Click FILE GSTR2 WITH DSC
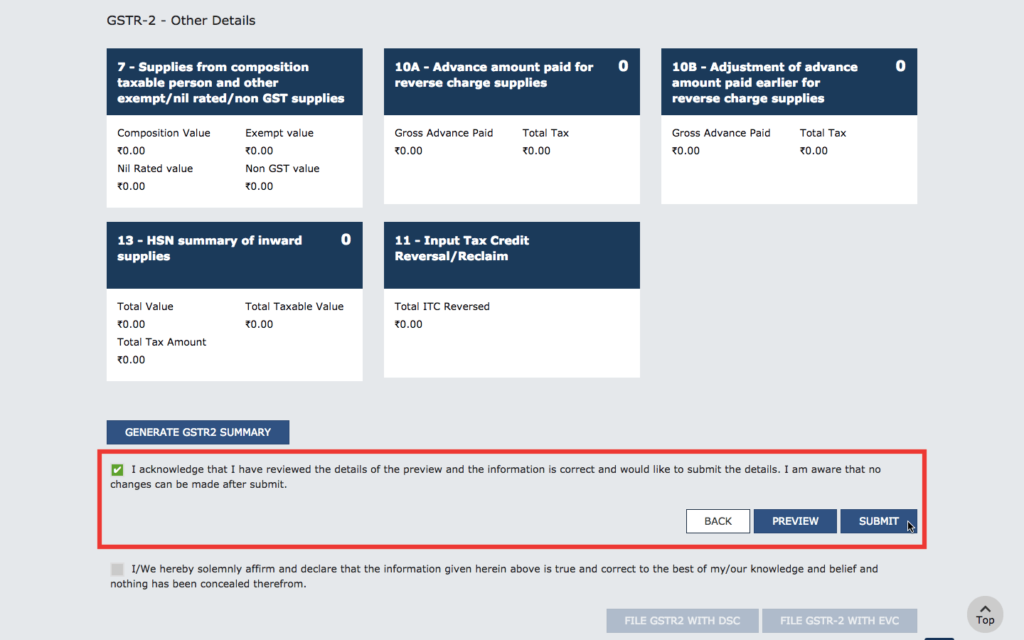 click(x=682, y=620)
